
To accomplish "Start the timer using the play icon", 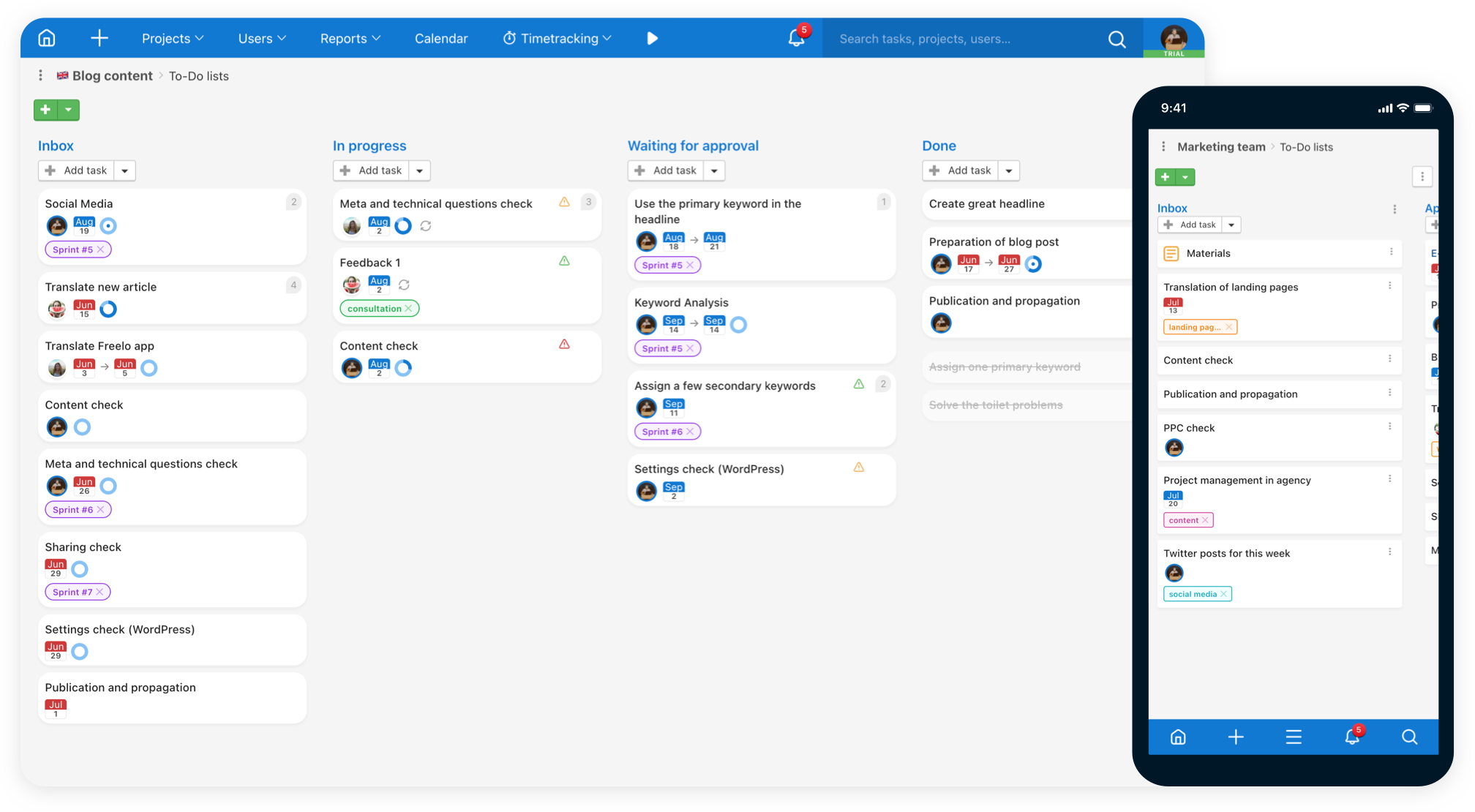I will [x=651, y=38].
